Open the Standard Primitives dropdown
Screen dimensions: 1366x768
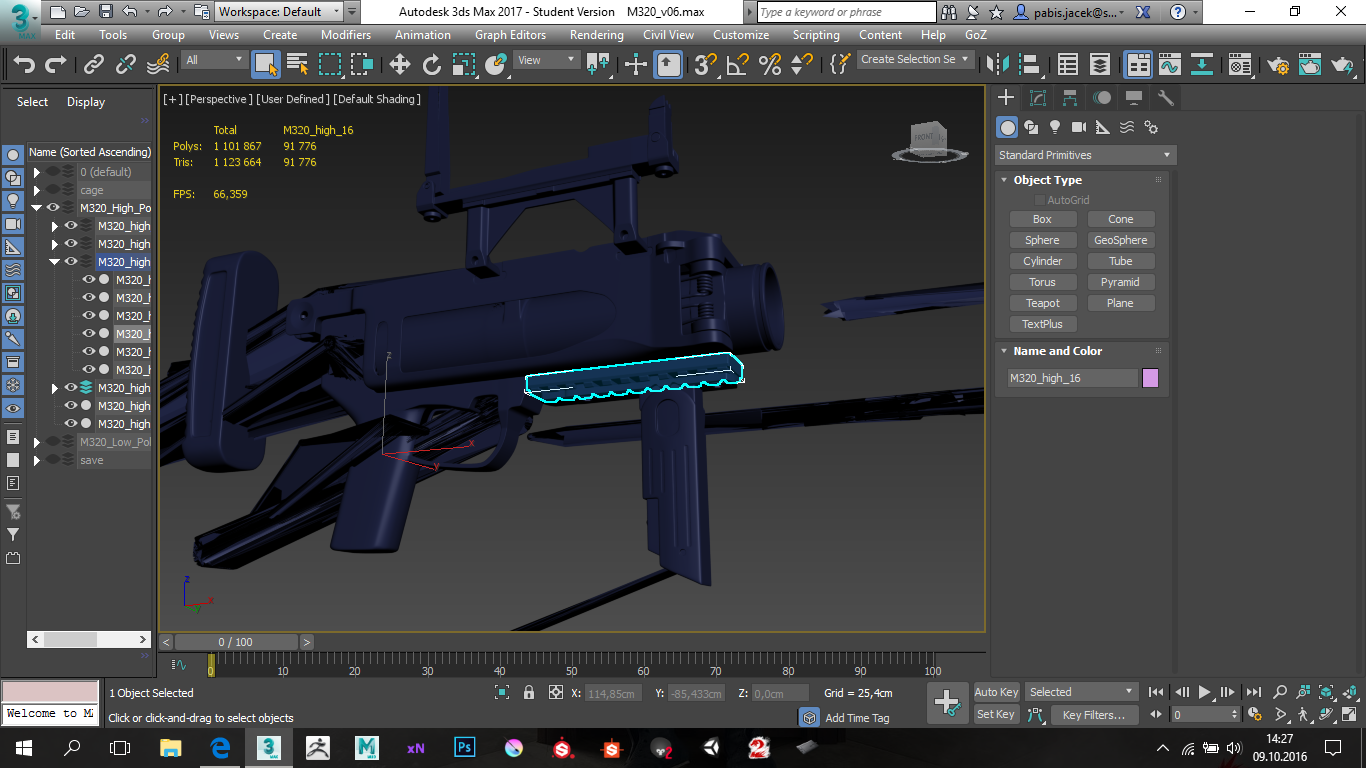[x=1086, y=155]
